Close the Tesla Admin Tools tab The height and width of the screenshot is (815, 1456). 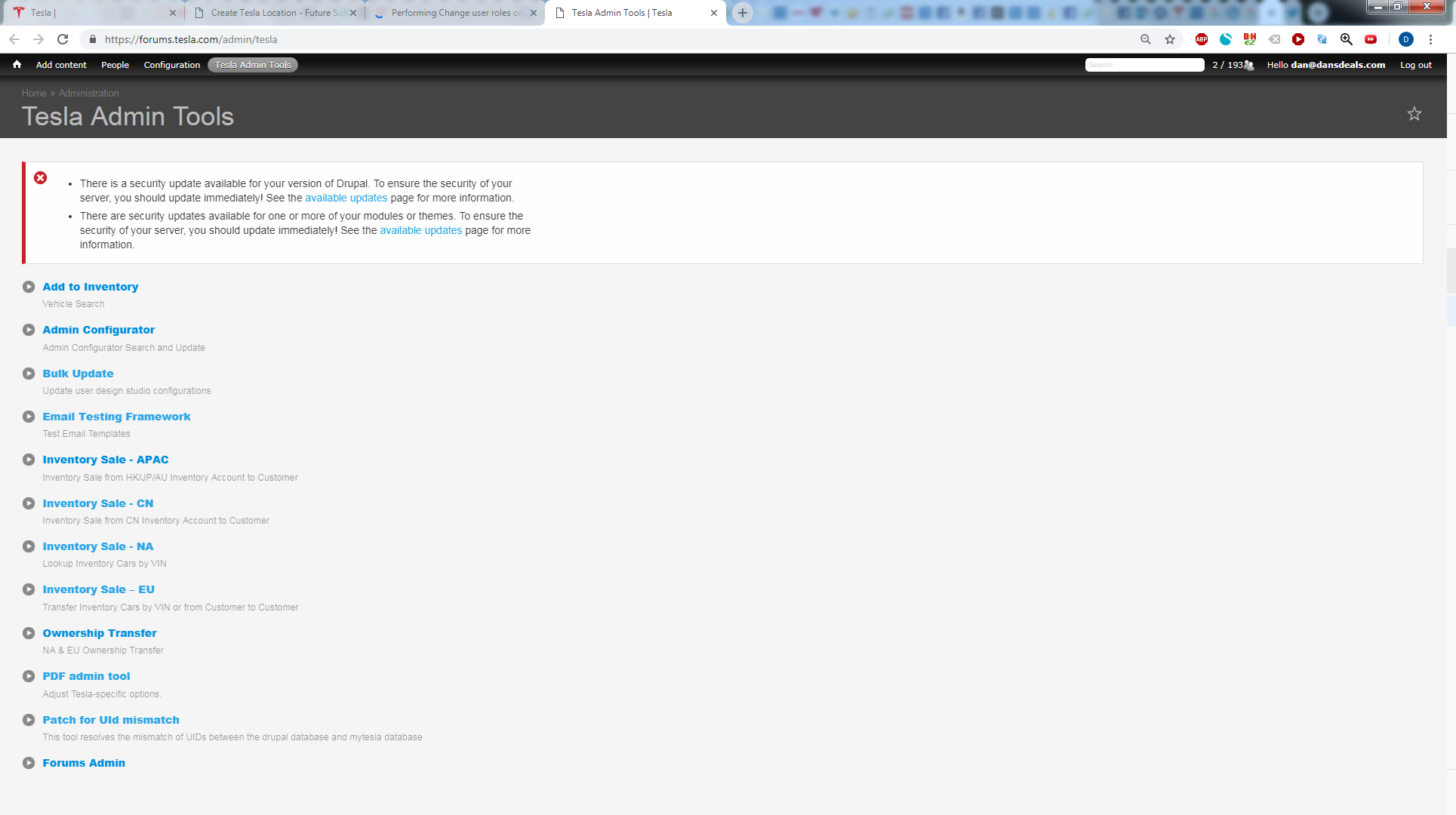tap(714, 13)
